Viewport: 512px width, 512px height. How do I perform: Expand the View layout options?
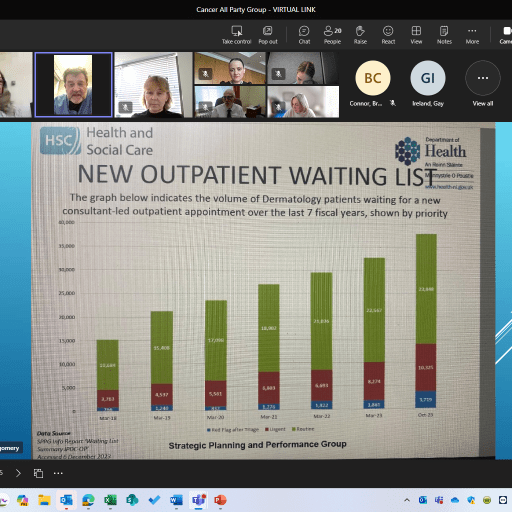coord(416,35)
